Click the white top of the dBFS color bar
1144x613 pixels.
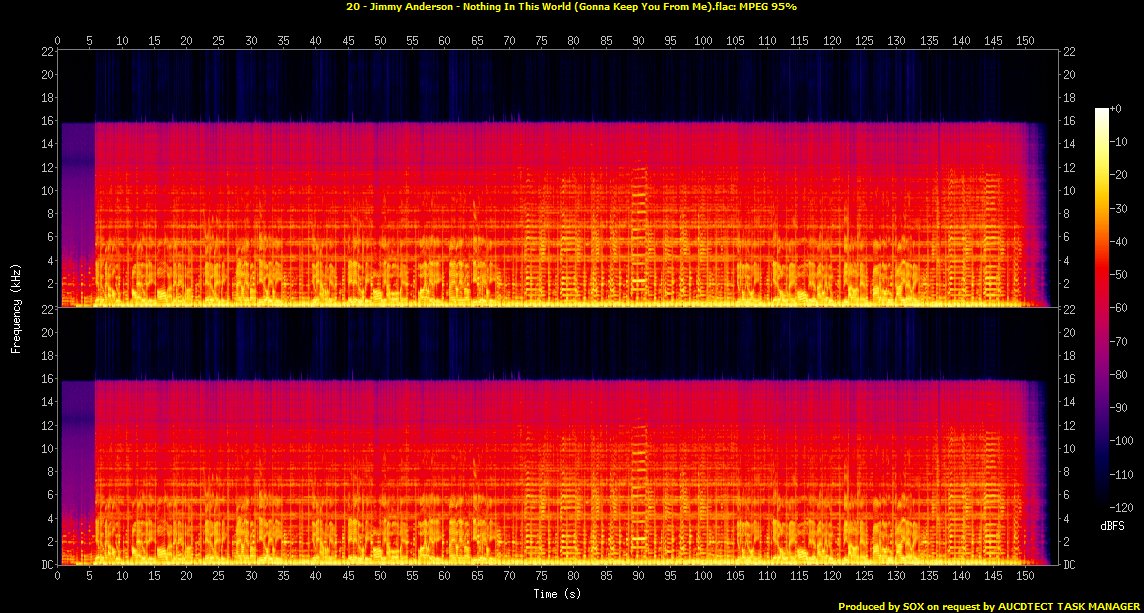(1102, 110)
